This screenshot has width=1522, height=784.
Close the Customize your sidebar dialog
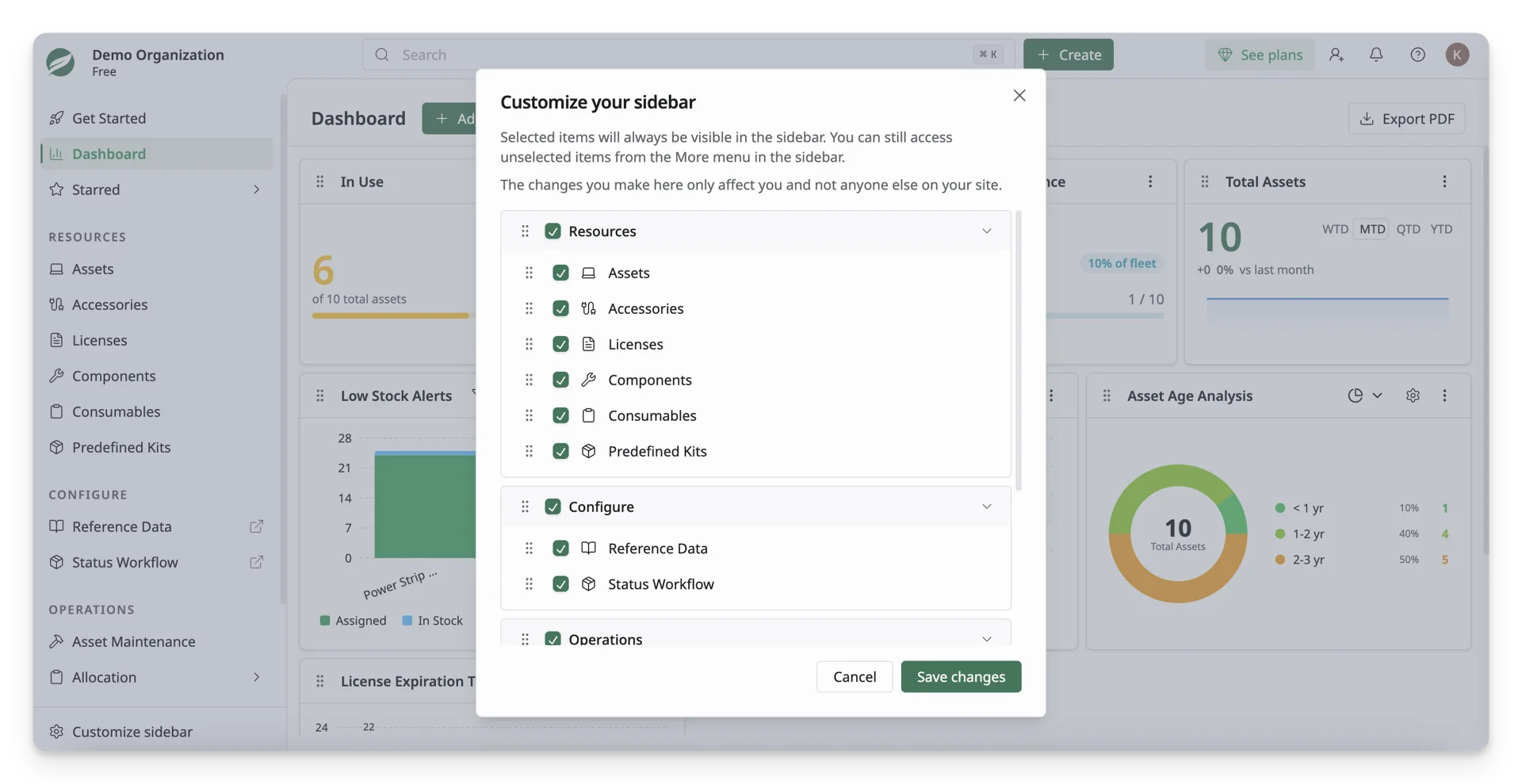coord(1019,95)
